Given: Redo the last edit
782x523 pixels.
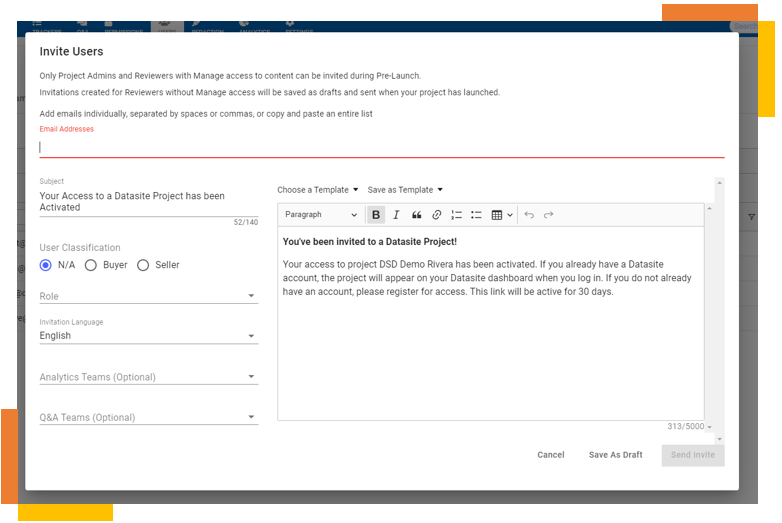Looking at the screenshot, I should (x=549, y=215).
